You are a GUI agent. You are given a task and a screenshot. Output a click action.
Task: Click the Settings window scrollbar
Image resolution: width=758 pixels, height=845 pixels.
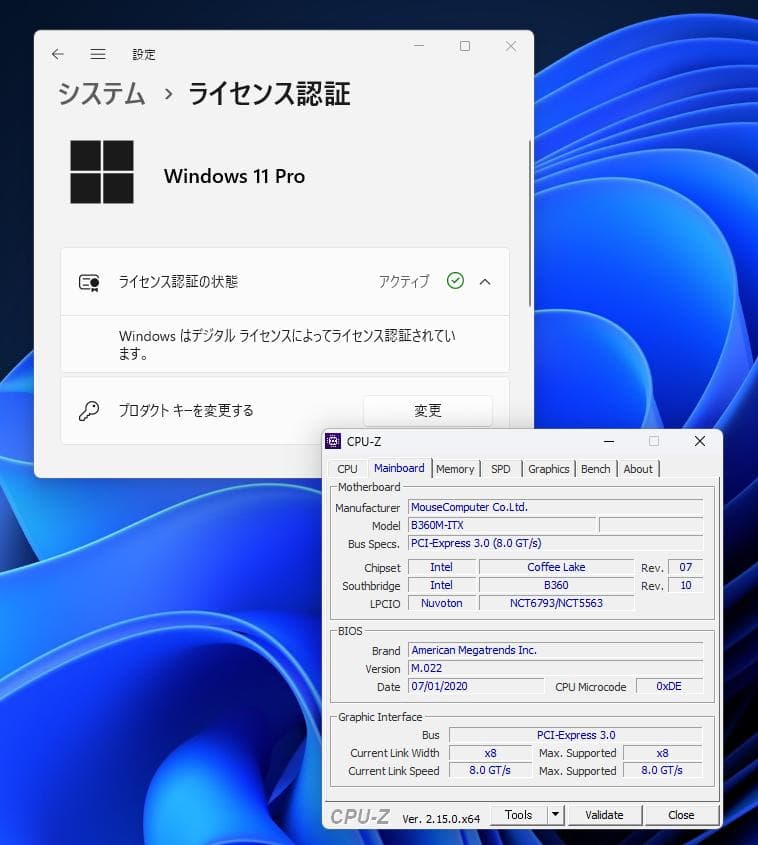pyautogui.click(x=530, y=224)
